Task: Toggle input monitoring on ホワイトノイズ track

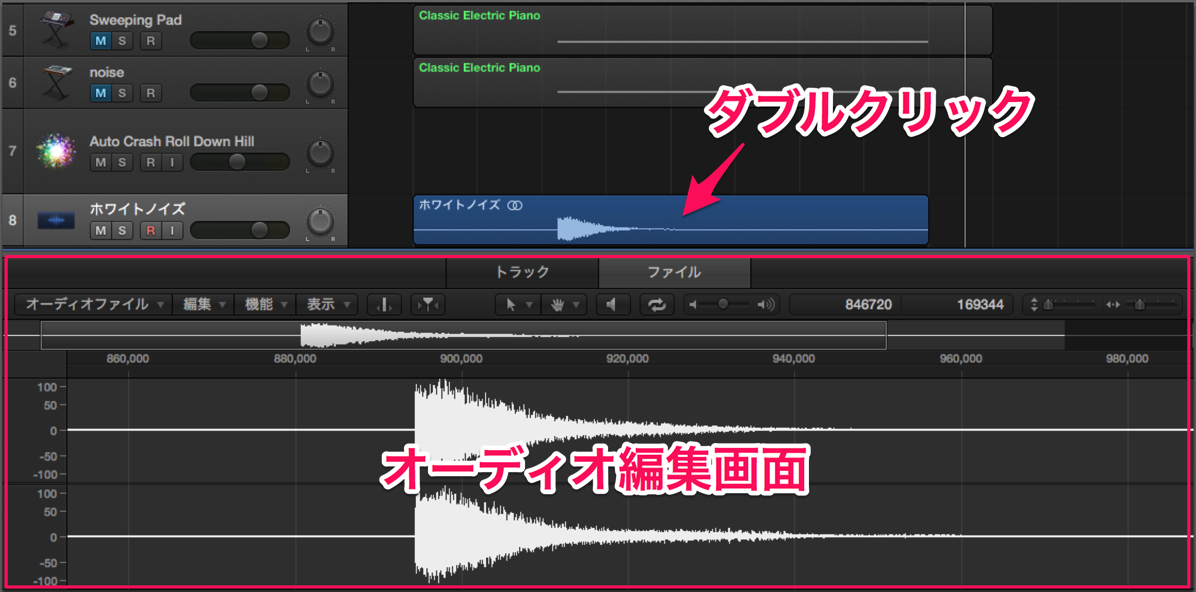Action: click(172, 230)
